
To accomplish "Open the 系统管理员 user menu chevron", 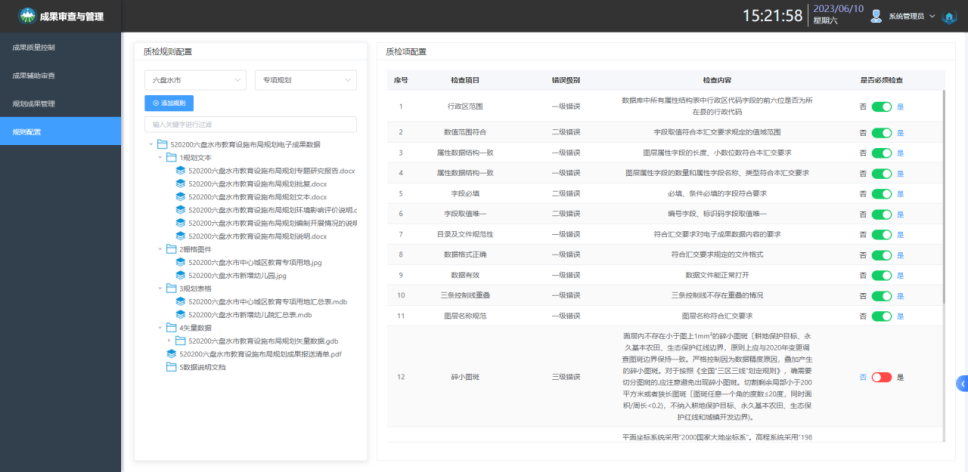I will 932,17.
